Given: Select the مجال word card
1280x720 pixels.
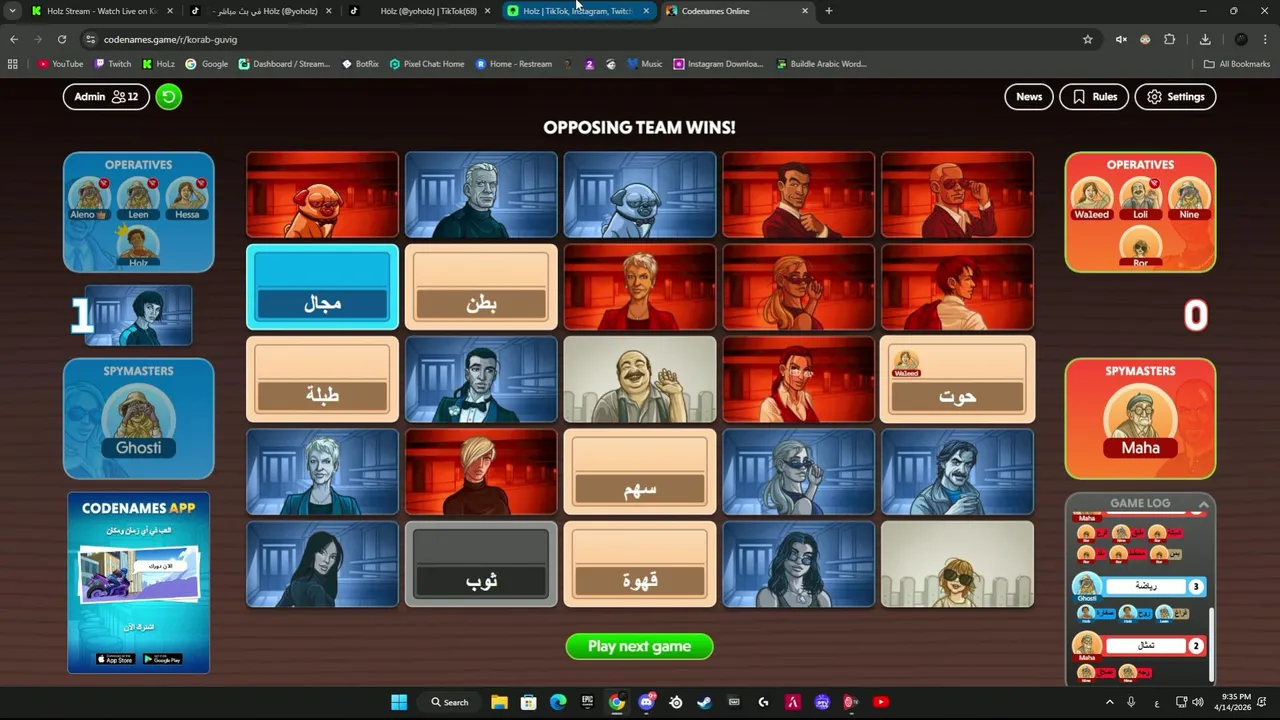Looking at the screenshot, I should [322, 287].
